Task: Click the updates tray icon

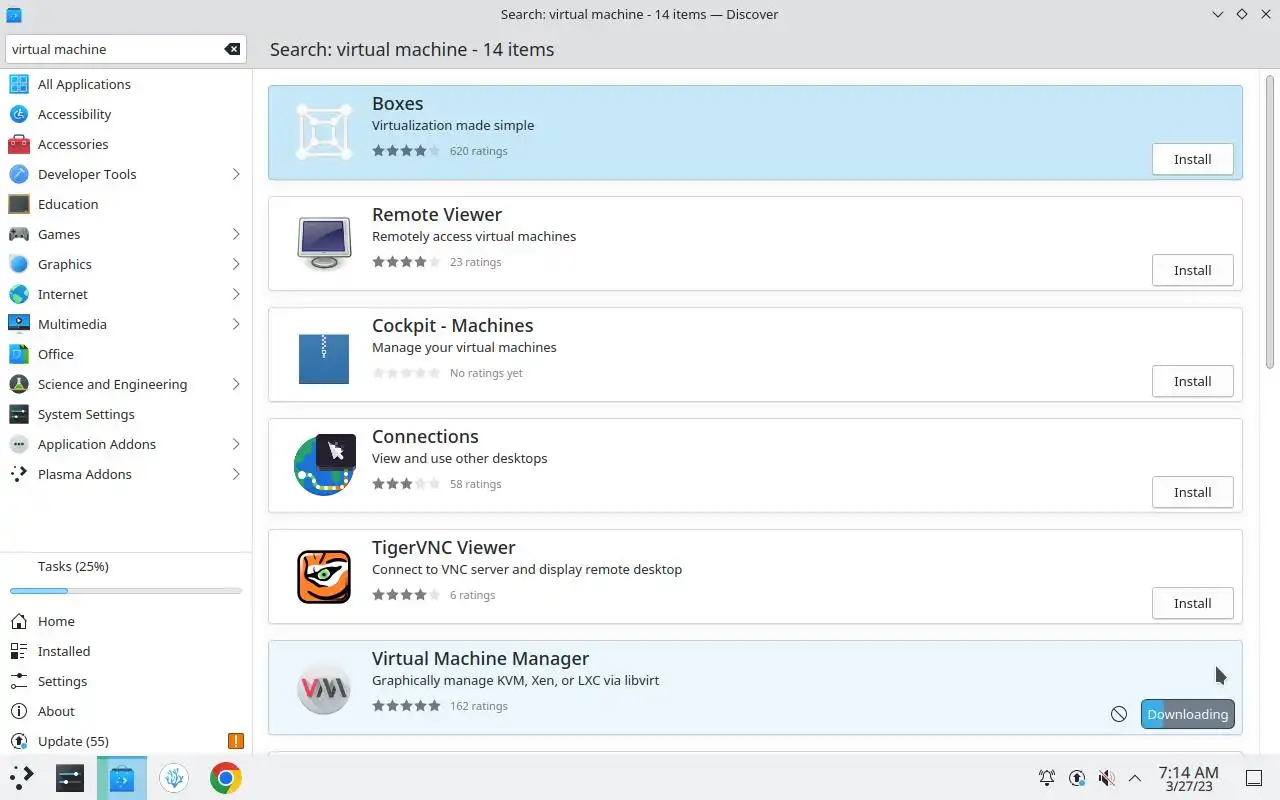Action: [x=1077, y=777]
